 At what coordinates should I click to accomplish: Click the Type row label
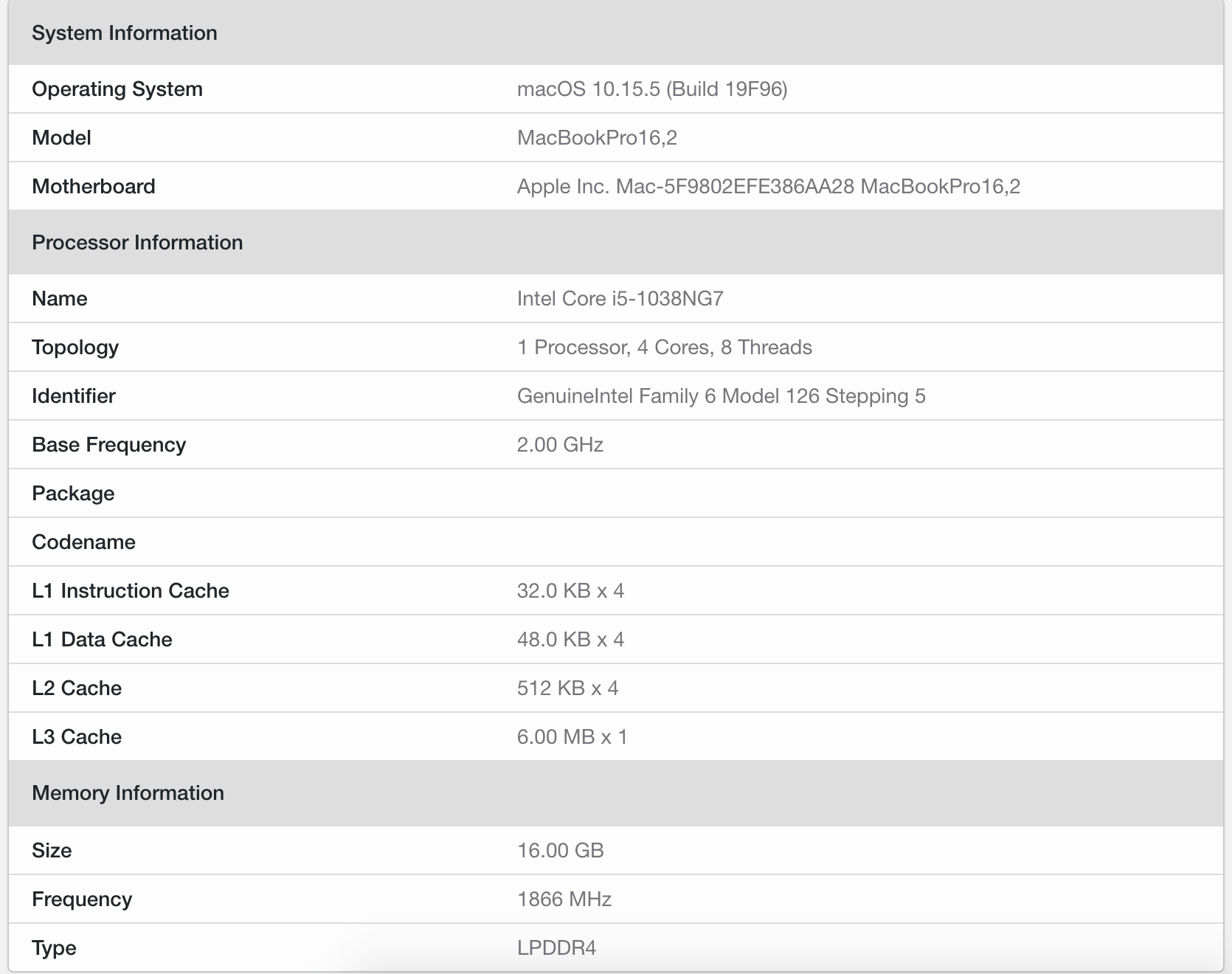coord(54,948)
